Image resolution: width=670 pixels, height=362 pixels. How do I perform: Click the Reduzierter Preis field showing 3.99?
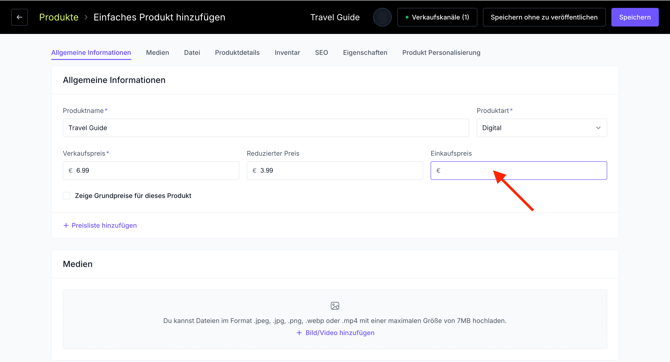coord(335,171)
